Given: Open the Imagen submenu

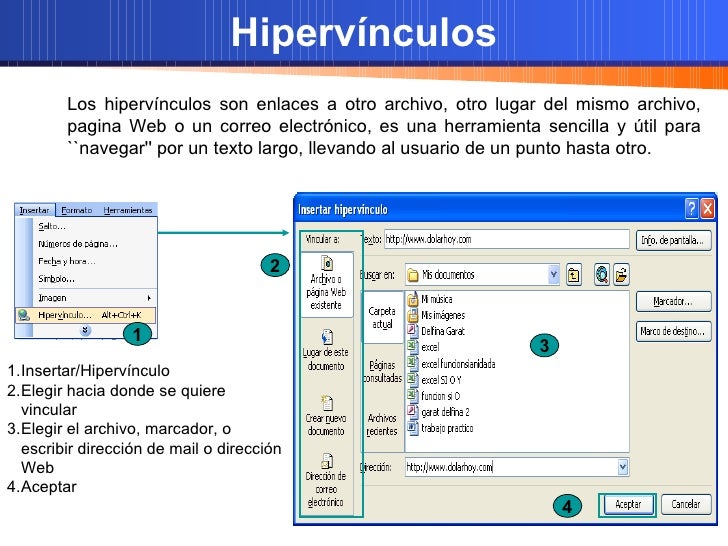Looking at the screenshot, I should (x=95, y=298).
